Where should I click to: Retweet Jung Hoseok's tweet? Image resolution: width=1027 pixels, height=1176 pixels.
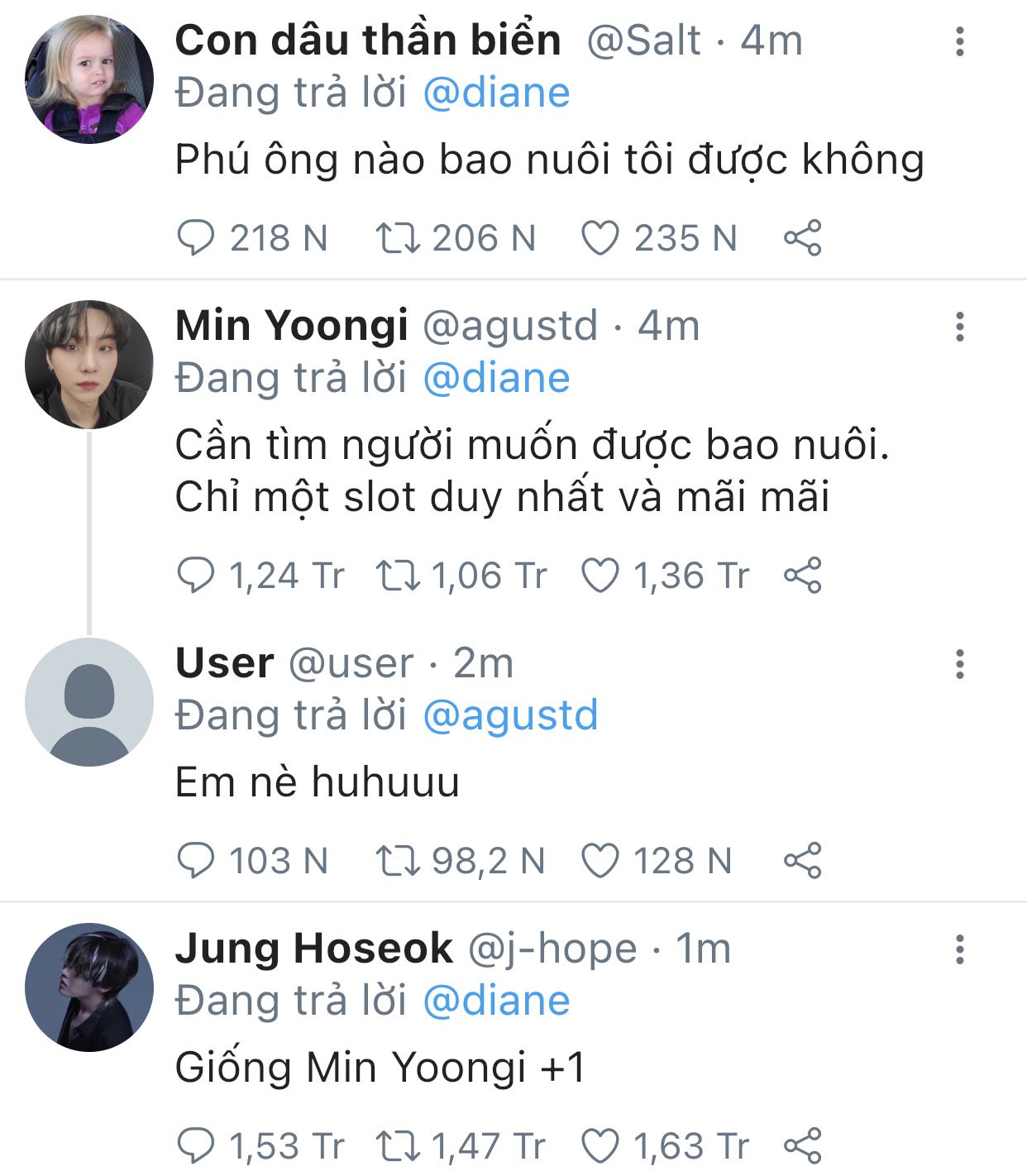398,1146
